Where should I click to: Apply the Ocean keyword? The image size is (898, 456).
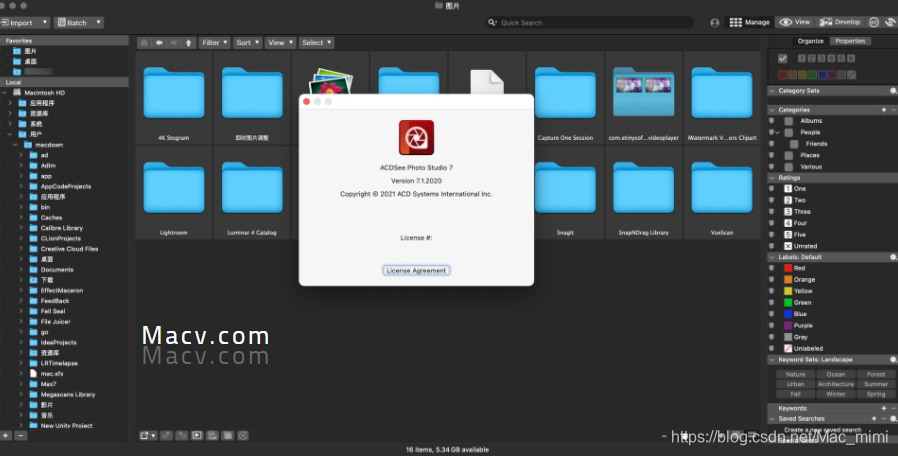836,375
